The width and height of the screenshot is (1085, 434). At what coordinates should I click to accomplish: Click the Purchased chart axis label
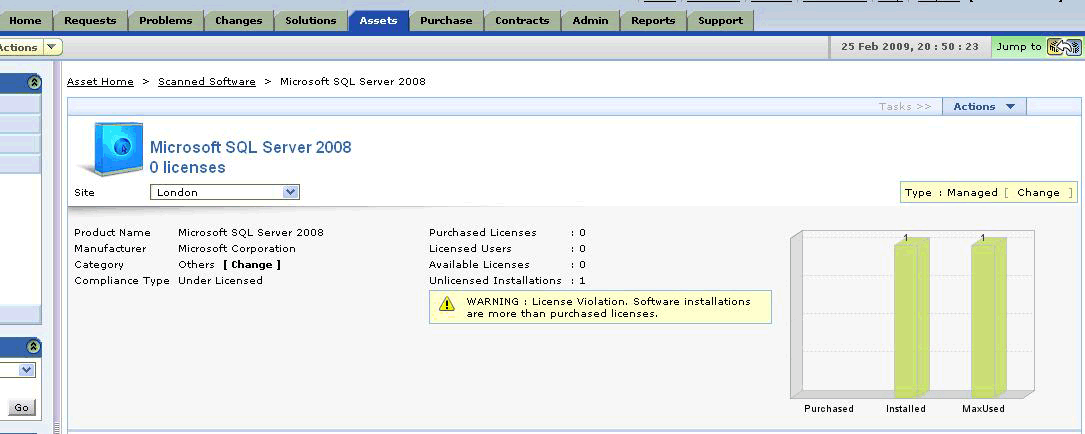pos(828,409)
